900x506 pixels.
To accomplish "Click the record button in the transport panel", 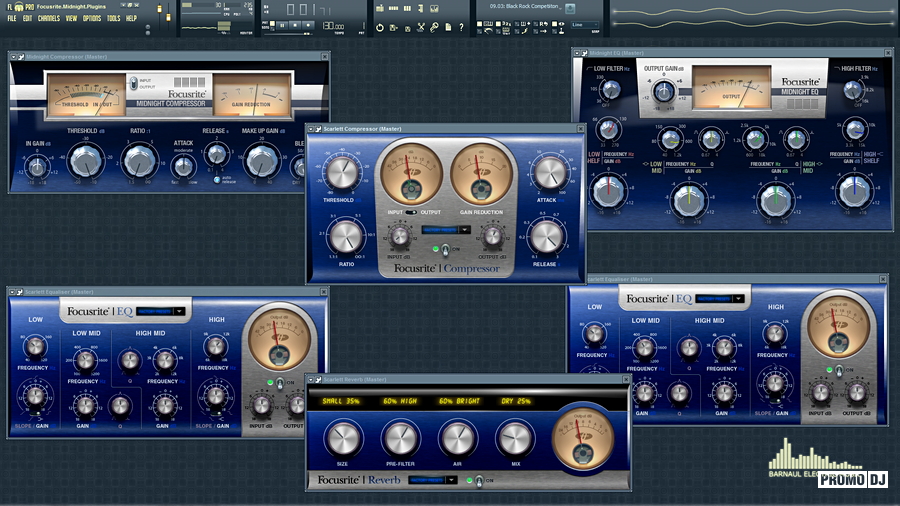I will (308, 26).
